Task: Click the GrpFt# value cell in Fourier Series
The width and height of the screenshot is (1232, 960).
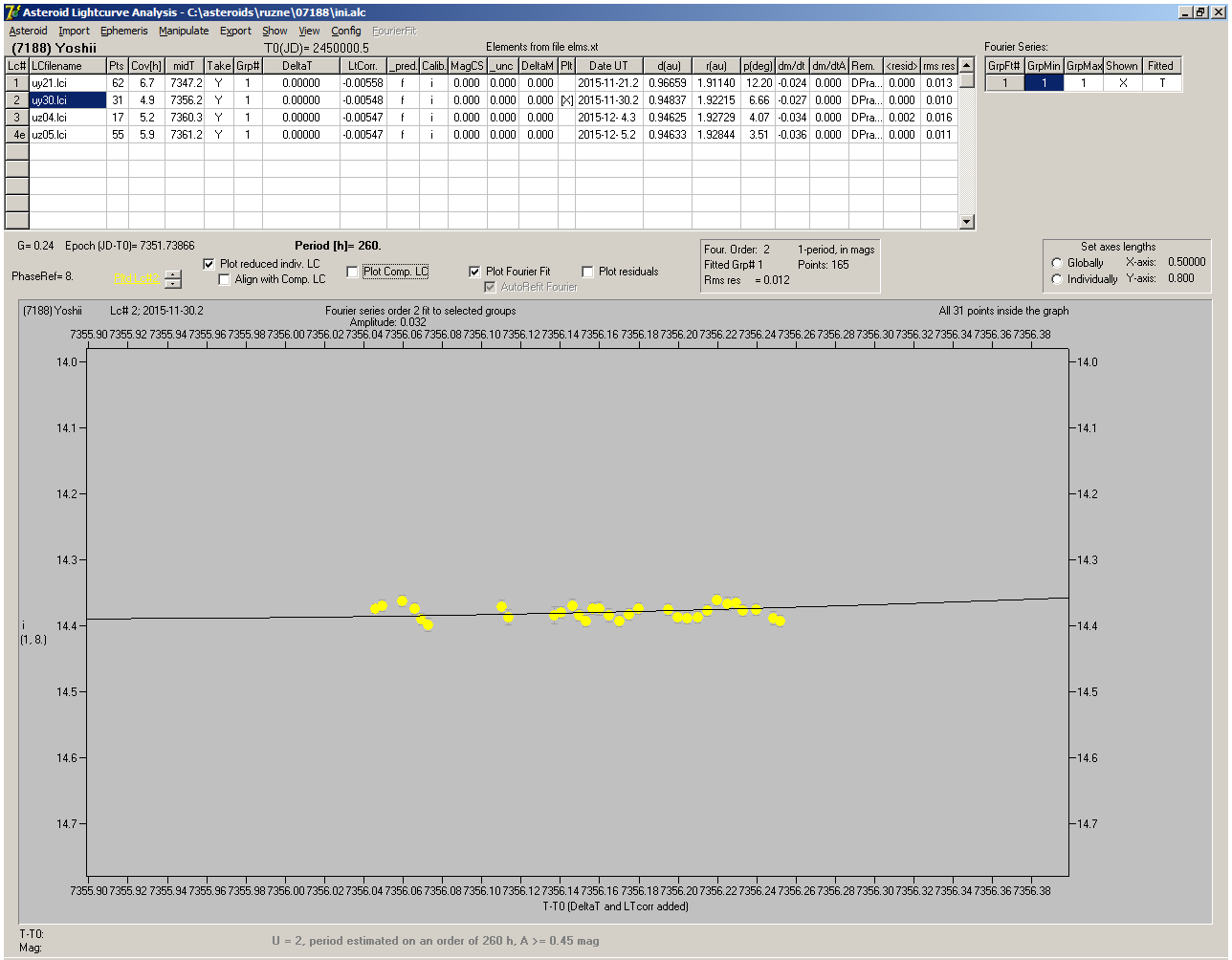Action: tap(1005, 83)
